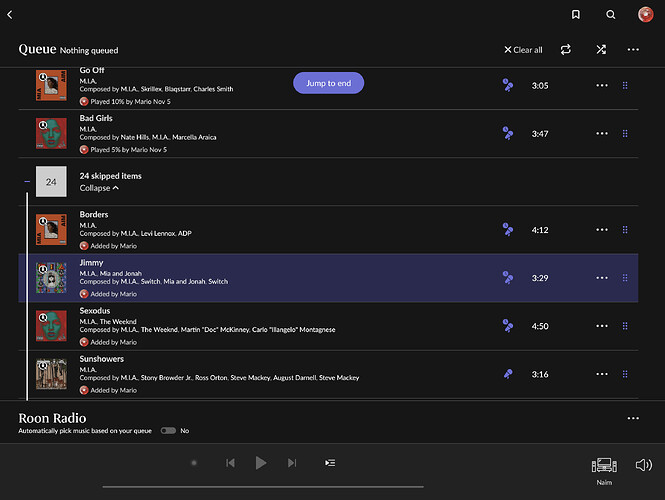
Task: Toggle queue loop mode
Action: pos(565,50)
